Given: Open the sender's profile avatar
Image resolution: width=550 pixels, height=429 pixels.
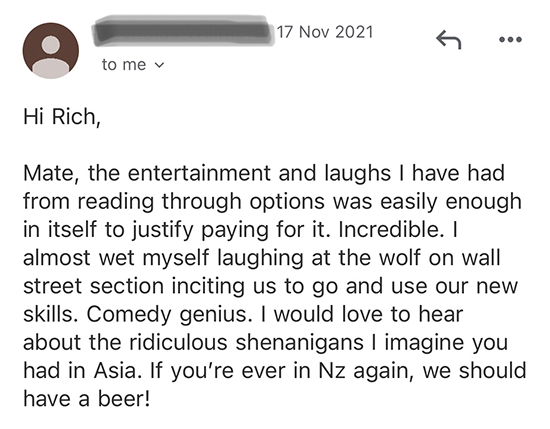Looking at the screenshot, I should (x=51, y=51).
